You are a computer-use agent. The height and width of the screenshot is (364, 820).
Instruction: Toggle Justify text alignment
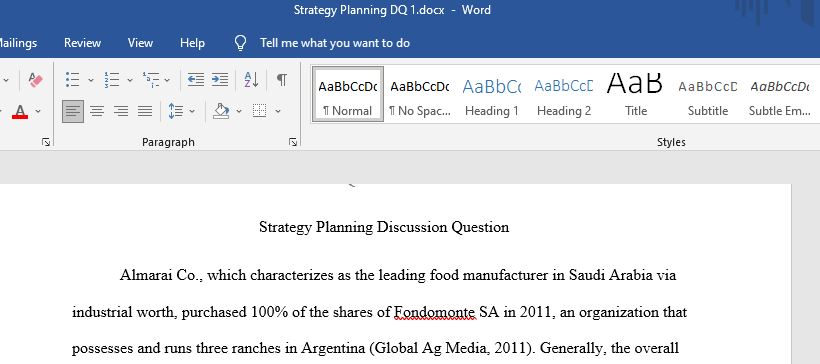click(x=145, y=111)
